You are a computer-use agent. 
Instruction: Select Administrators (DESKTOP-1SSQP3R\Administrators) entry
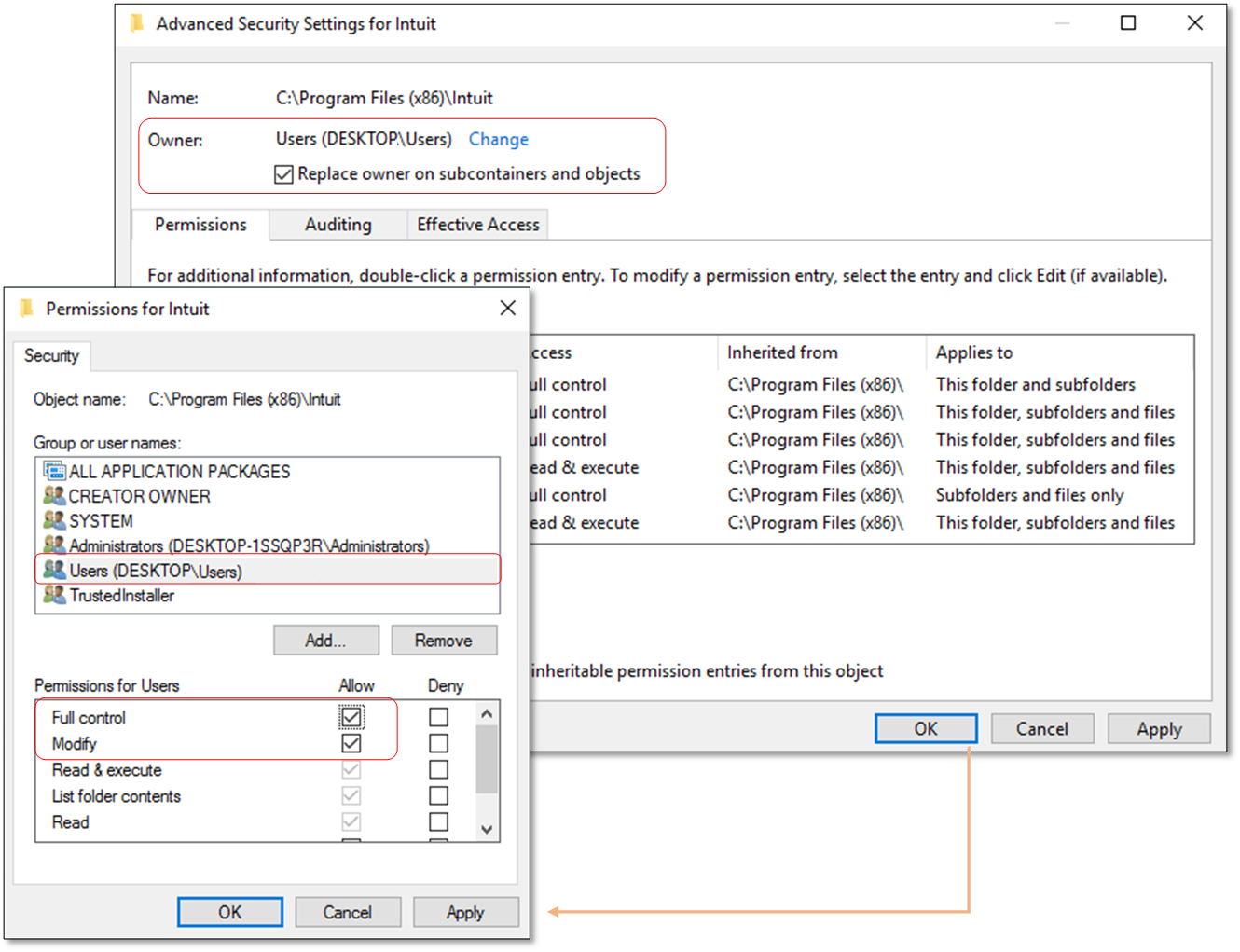click(x=267, y=545)
